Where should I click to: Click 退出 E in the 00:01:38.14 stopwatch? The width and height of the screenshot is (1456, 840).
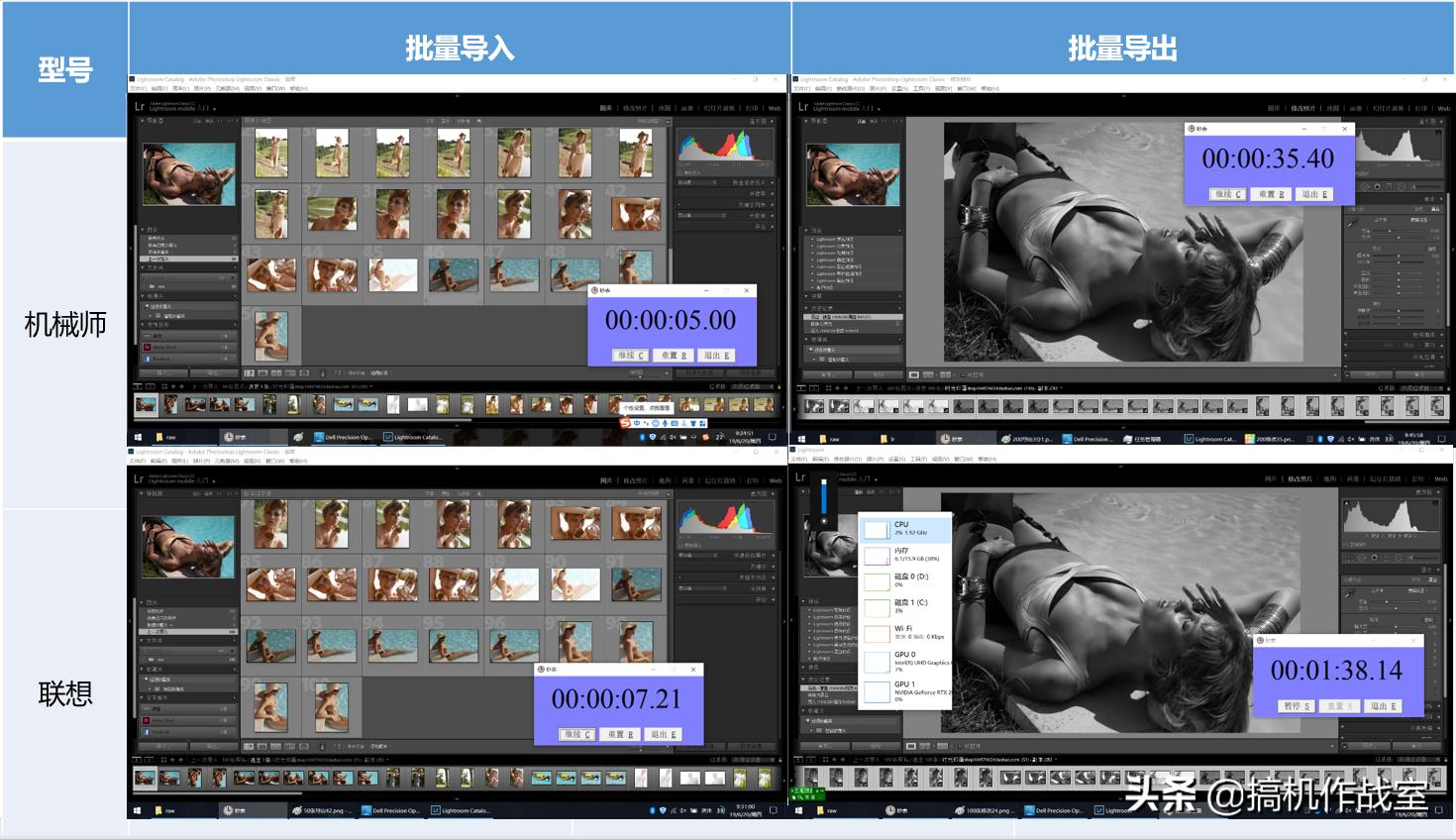tap(1381, 706)
